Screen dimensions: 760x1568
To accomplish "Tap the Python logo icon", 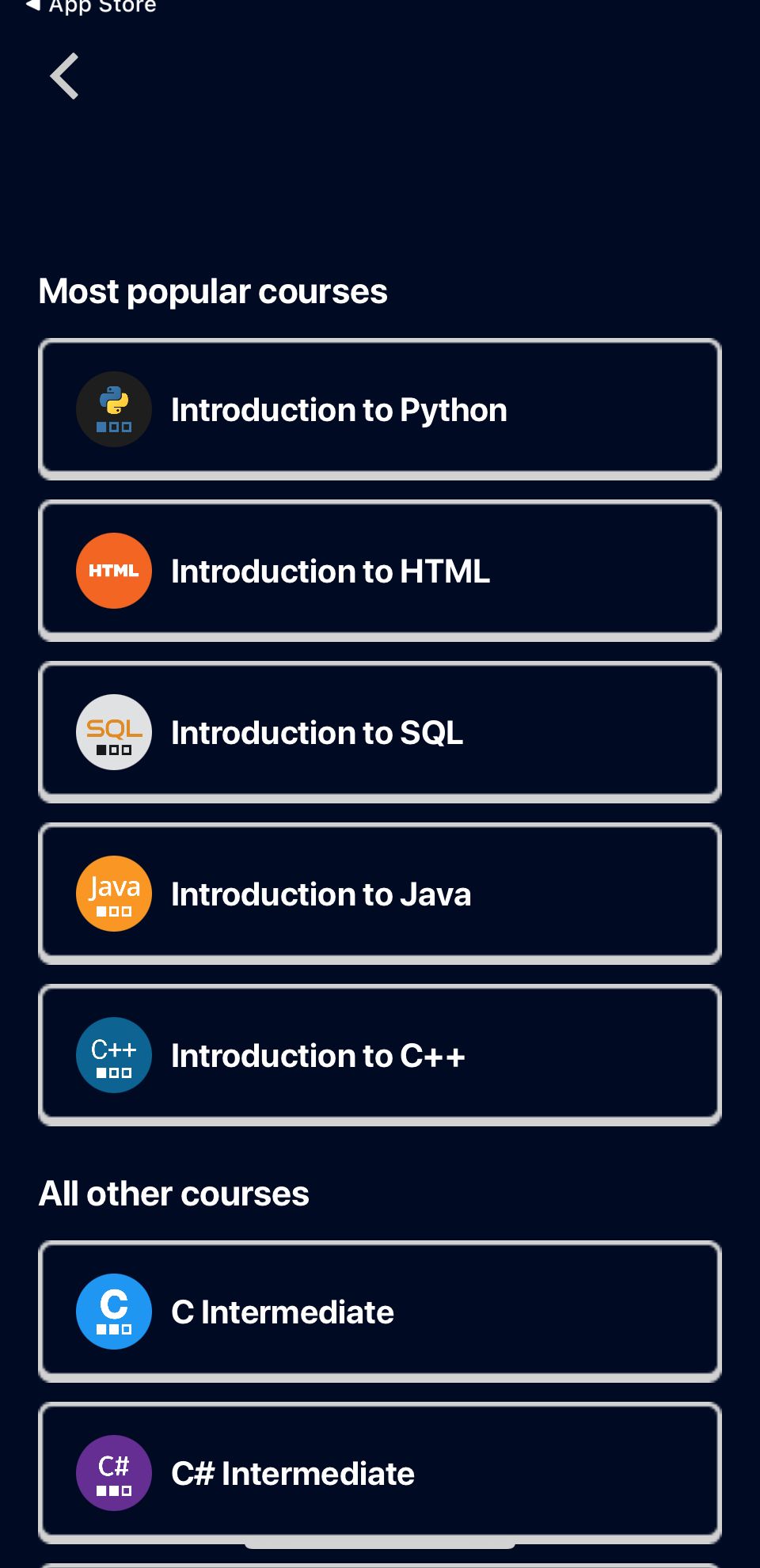I will click(x=114, y=409).
